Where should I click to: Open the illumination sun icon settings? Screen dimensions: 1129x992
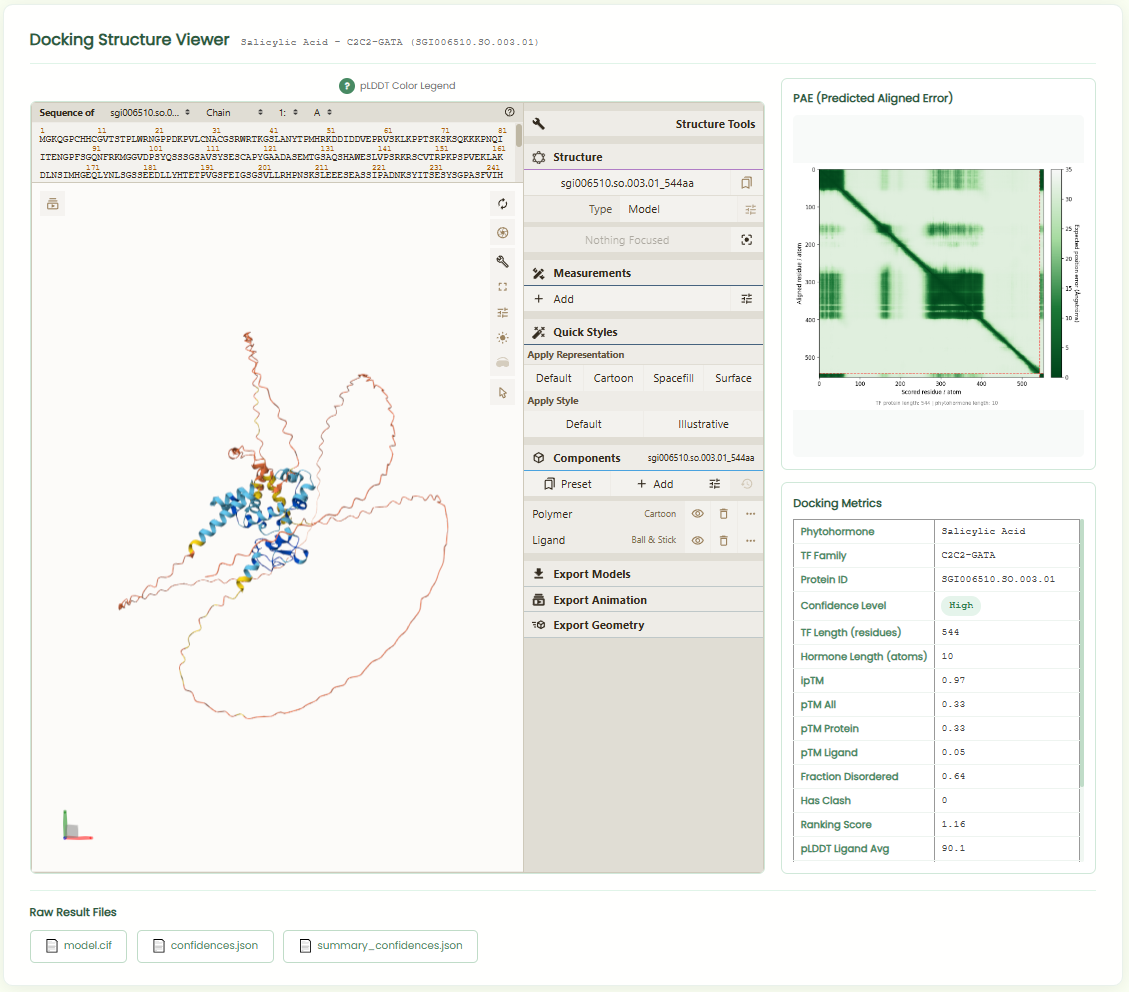pos(503,338)
